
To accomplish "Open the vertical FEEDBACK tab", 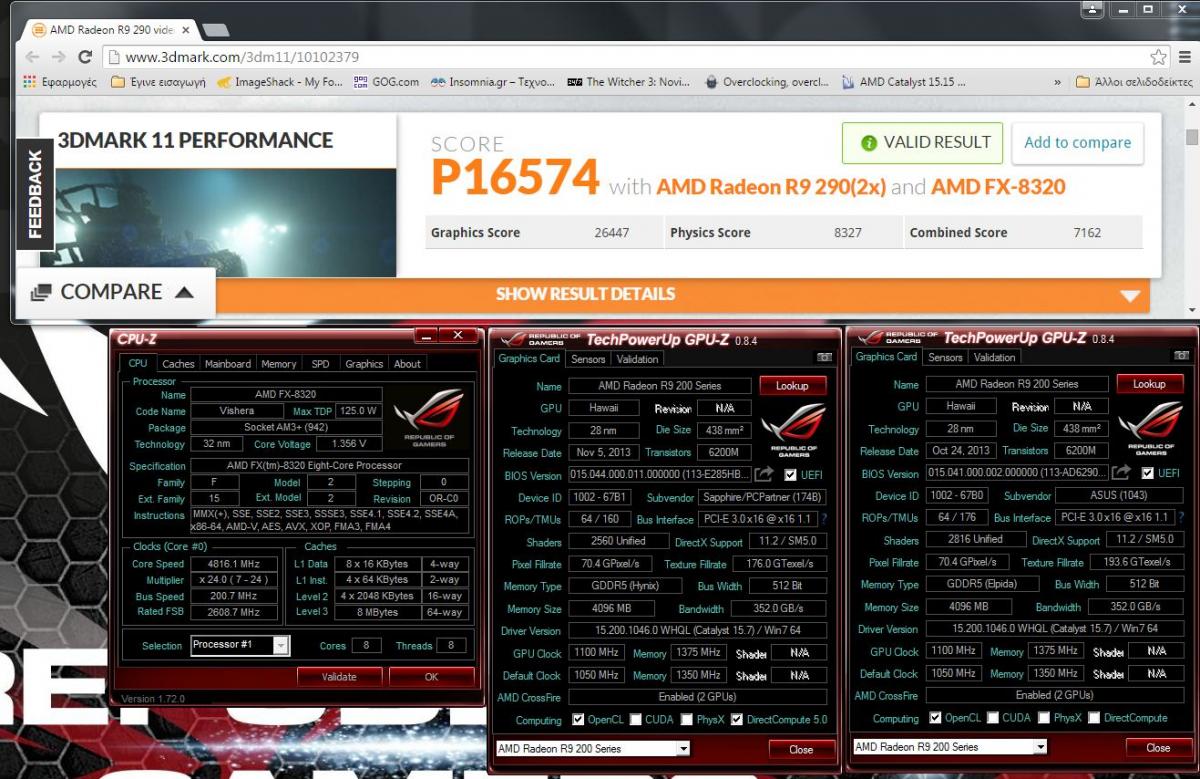I will click(x=35, y=194).
